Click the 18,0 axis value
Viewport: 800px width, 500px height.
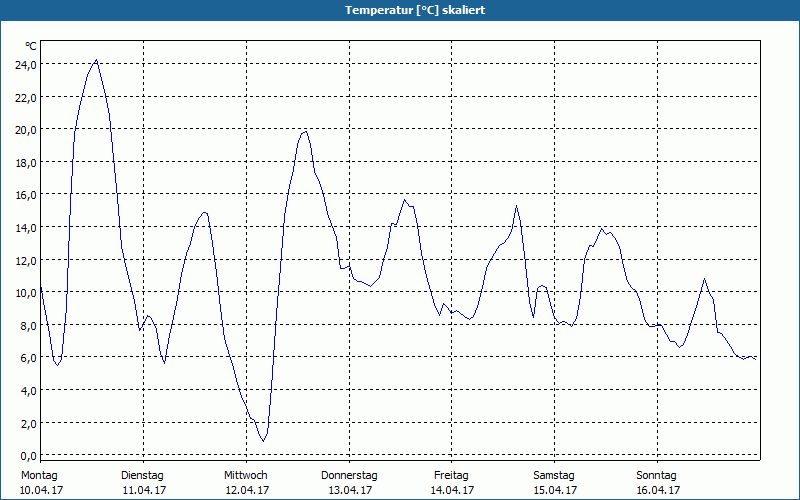(x=26, y=163)
